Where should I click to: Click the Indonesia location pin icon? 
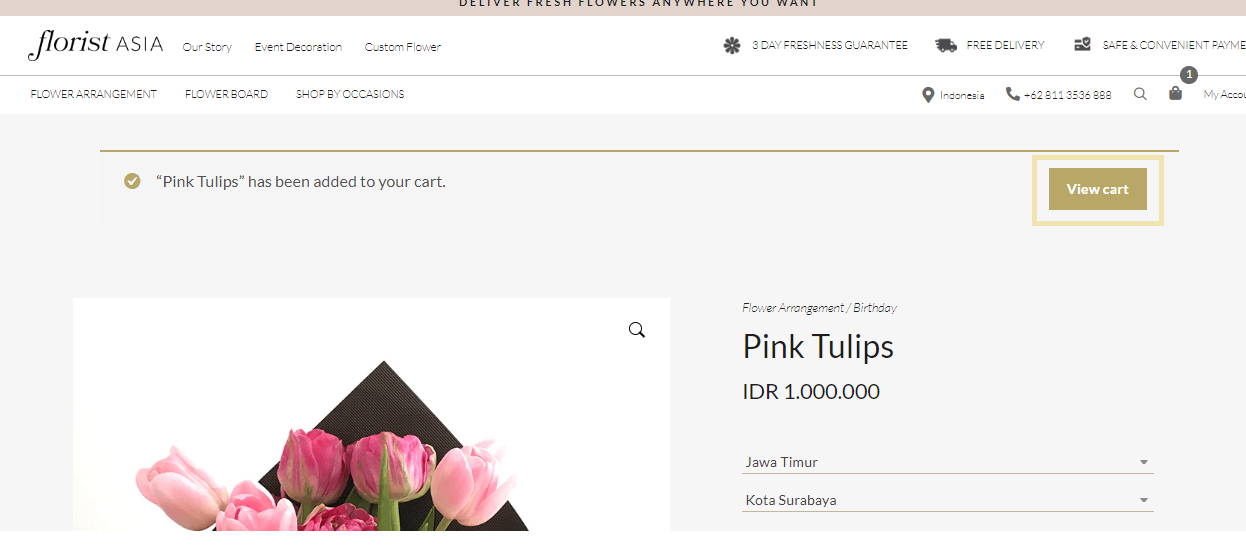tap(928, 95)
